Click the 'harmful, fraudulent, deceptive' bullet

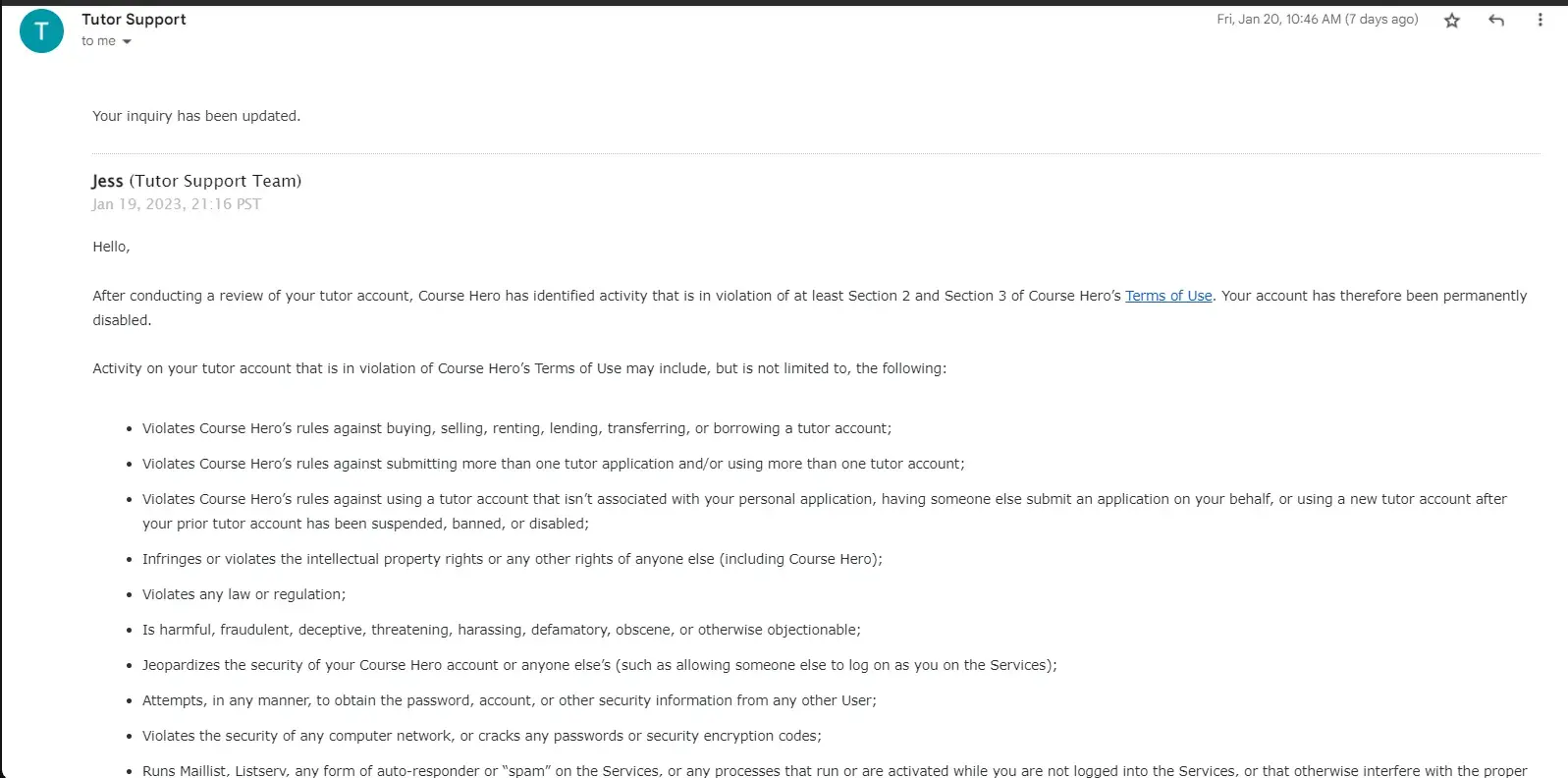click(501, 630)
